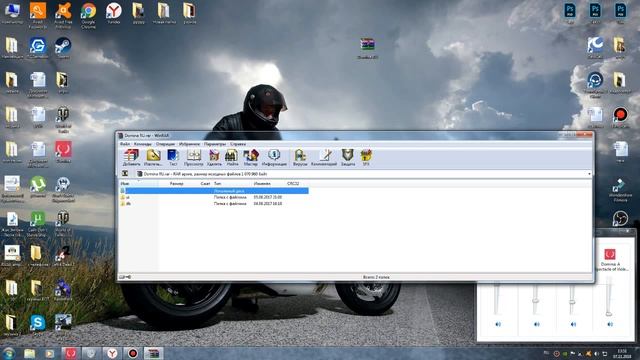
Task: Click the SFX toolbar icon
Action: point(366,157)
